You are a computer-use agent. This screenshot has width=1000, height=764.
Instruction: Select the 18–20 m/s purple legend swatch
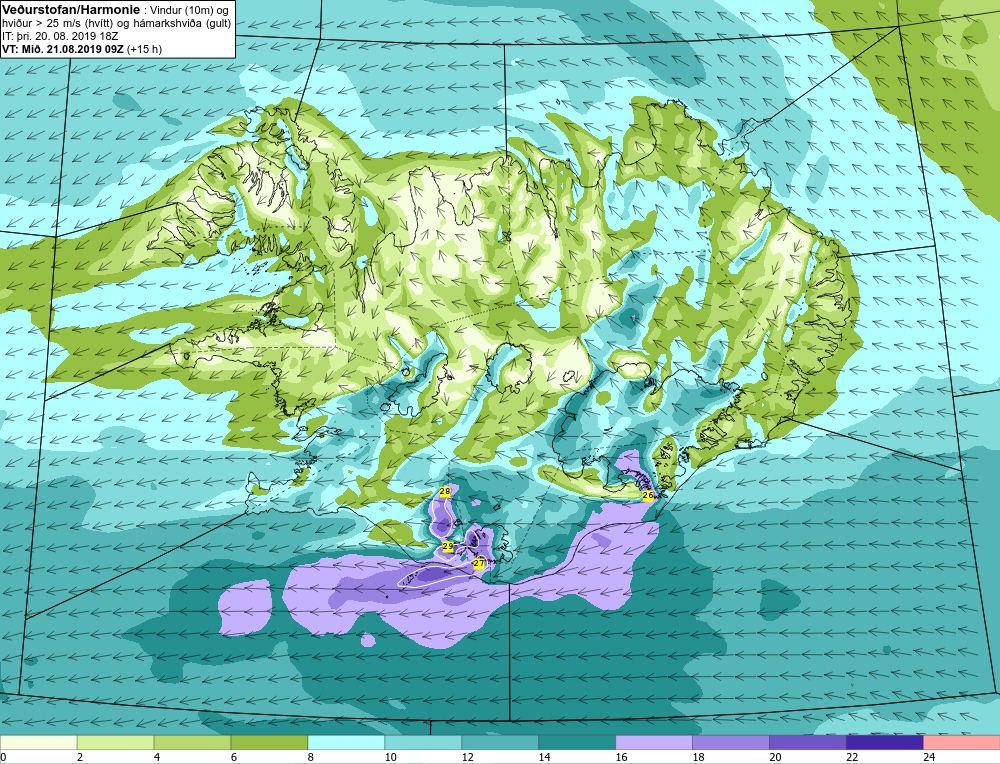pos(730,743)
